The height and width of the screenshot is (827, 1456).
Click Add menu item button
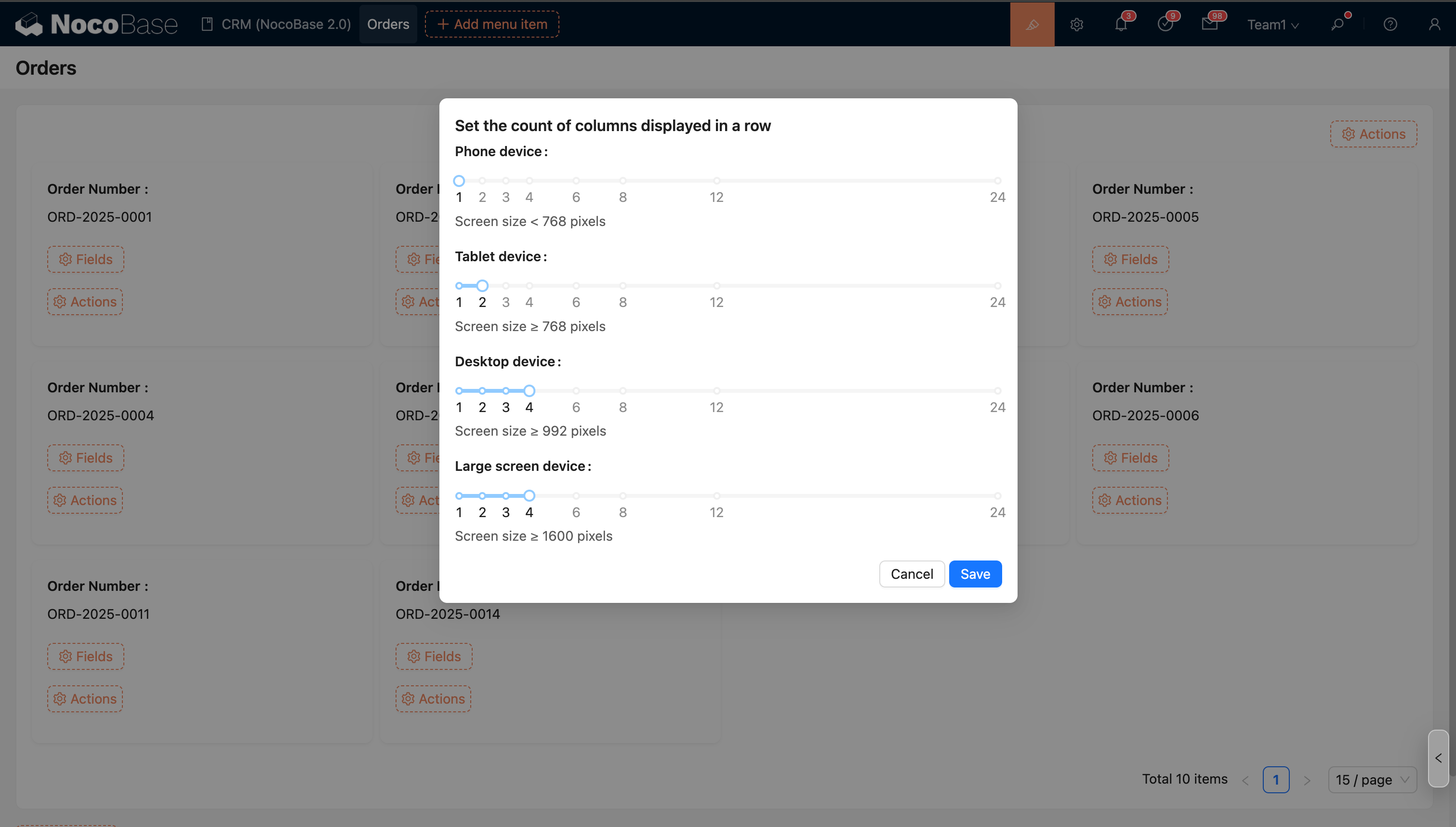[x=491, y=25]
